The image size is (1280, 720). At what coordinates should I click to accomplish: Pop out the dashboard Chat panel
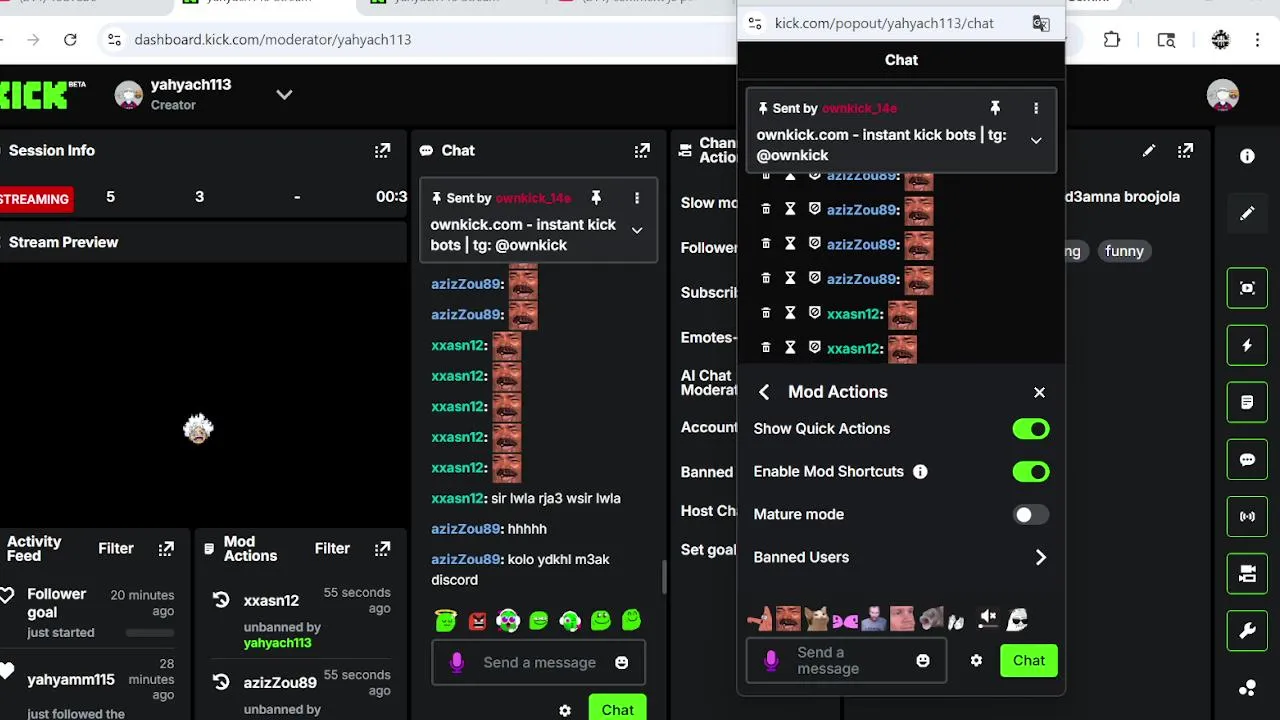642,151
